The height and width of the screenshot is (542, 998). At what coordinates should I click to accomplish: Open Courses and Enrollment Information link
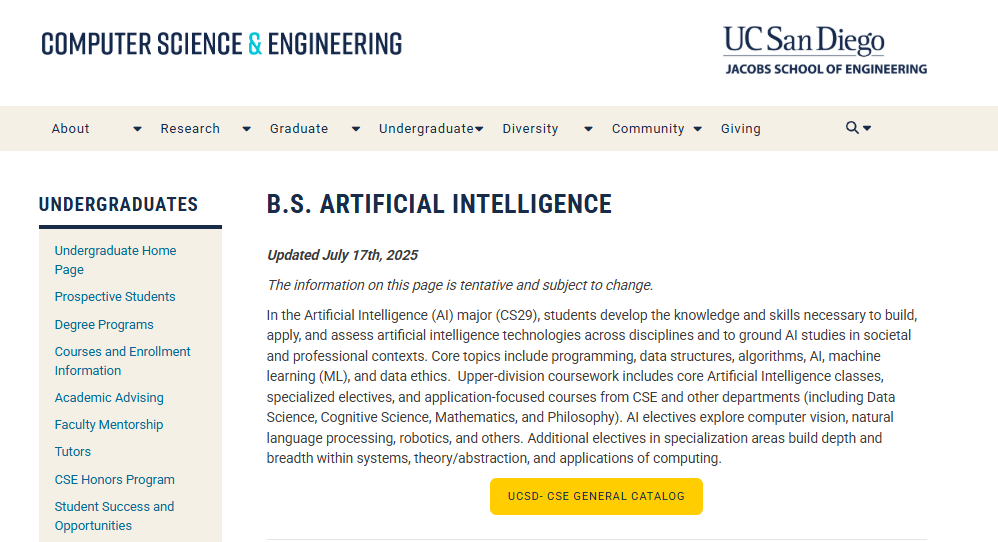point(122,361)
